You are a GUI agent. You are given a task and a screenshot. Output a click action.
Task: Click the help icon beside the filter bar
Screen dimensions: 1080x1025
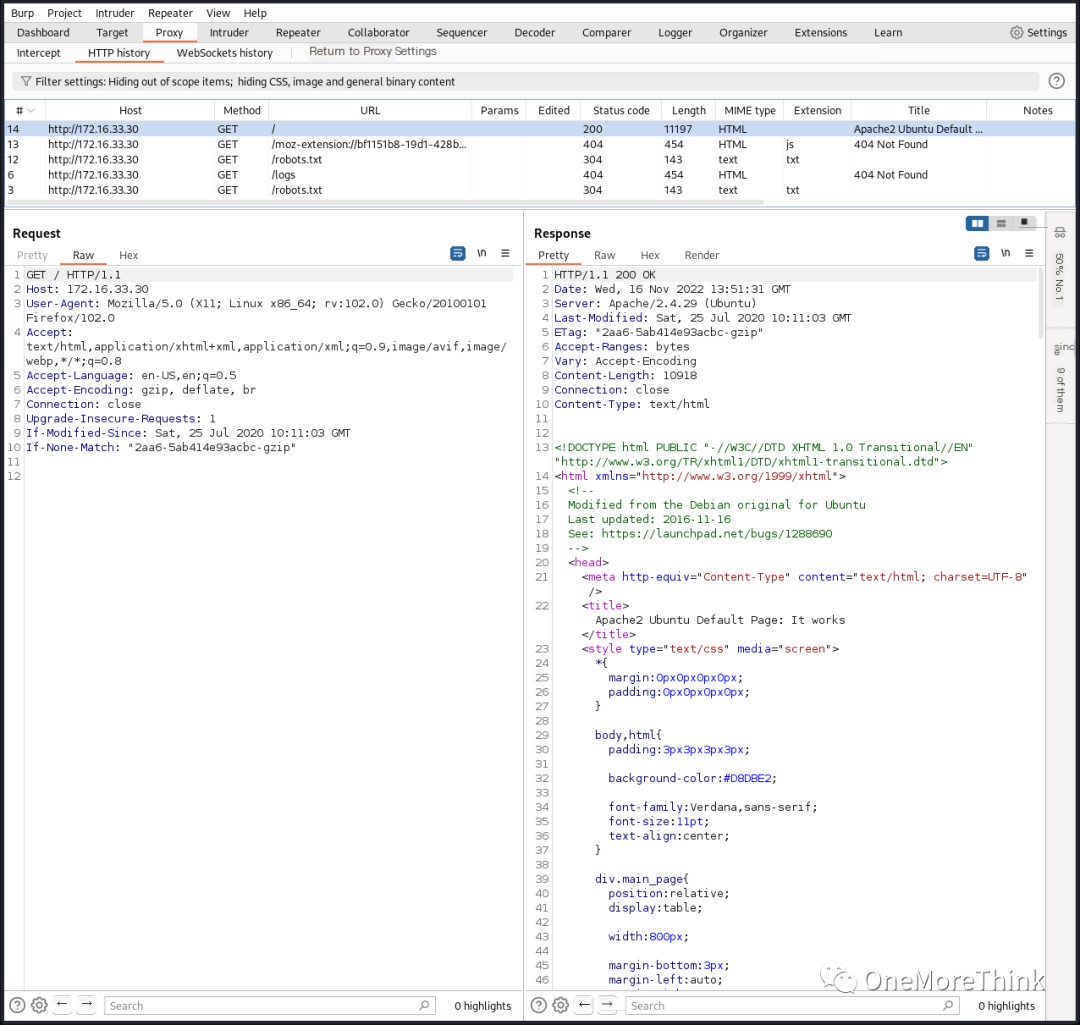1056,81
